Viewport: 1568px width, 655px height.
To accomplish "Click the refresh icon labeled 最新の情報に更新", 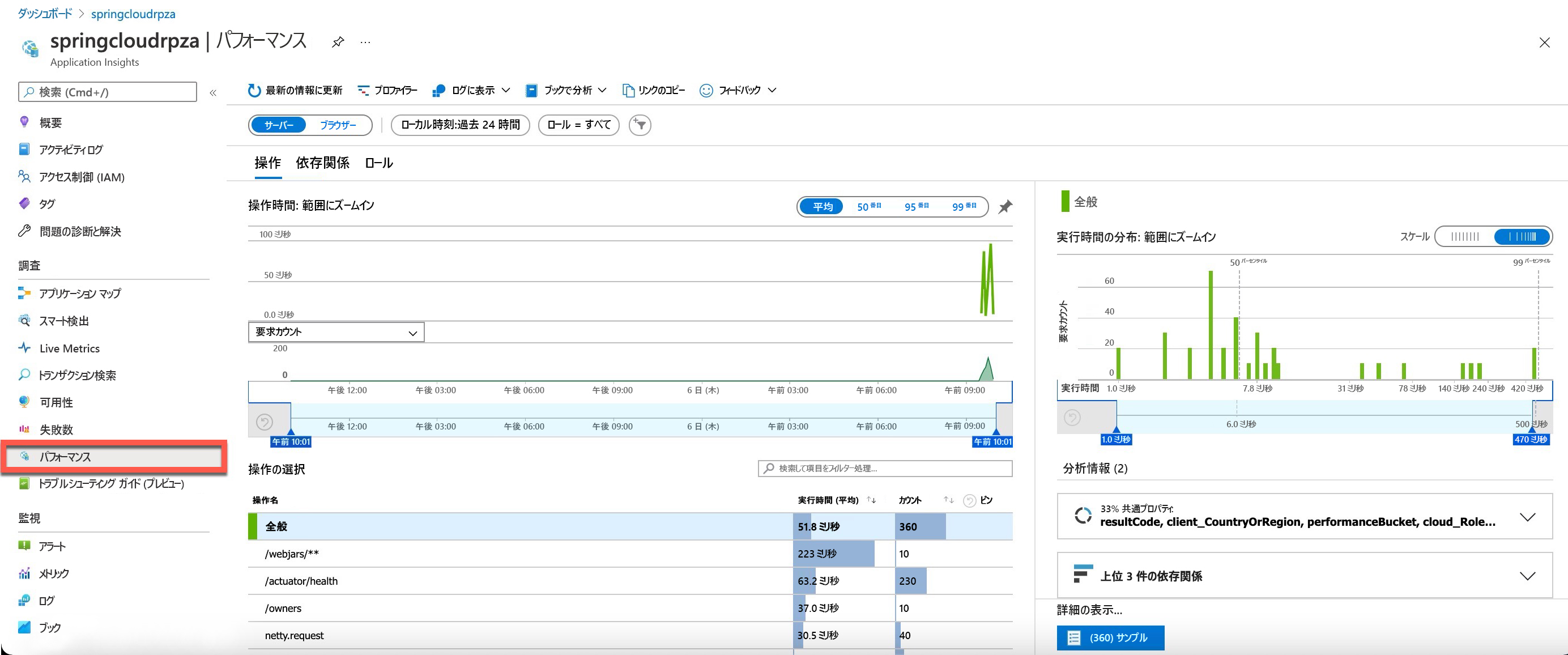I will click(x=254, y=90).
